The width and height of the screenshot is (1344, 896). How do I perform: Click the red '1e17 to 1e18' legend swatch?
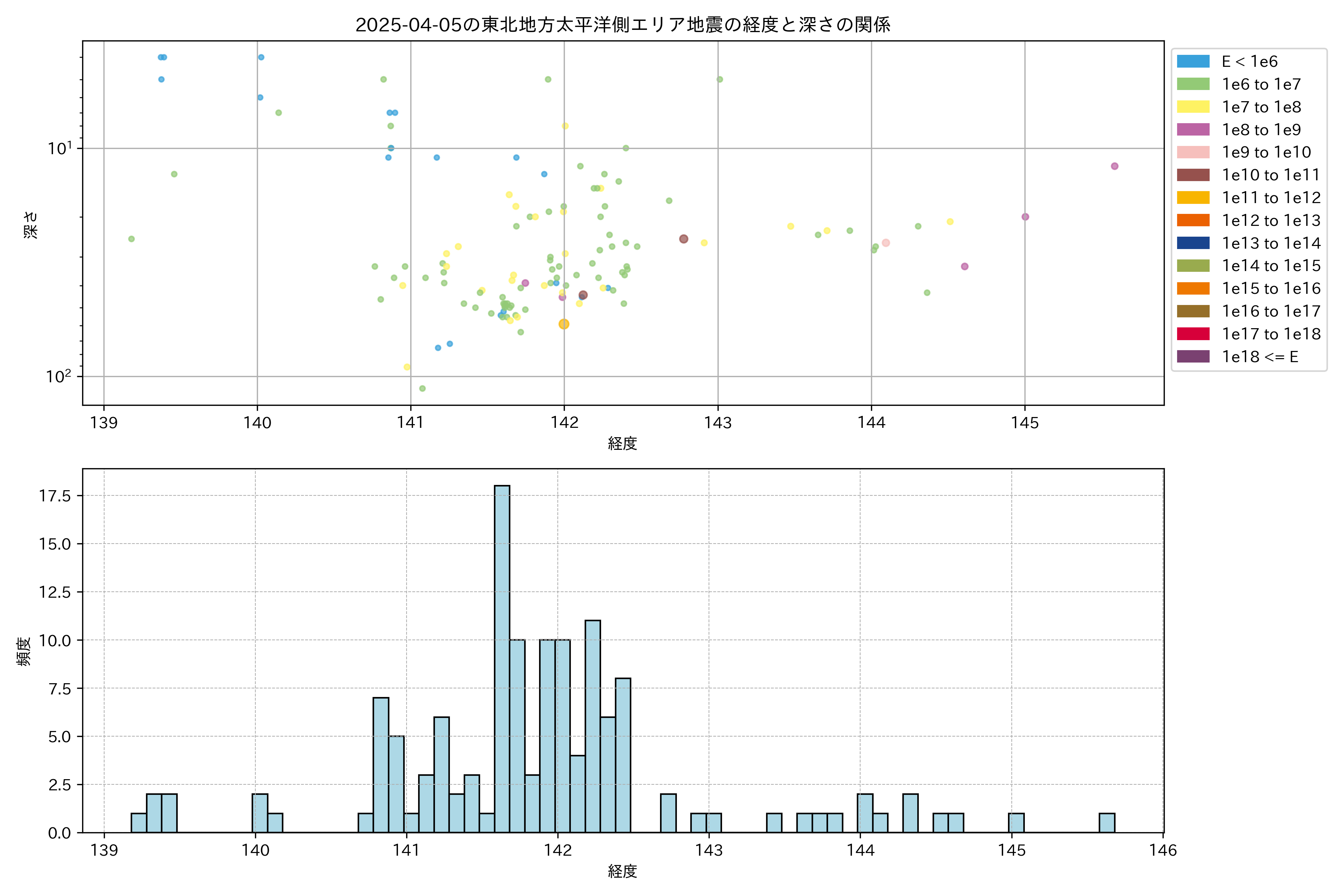1192,334
